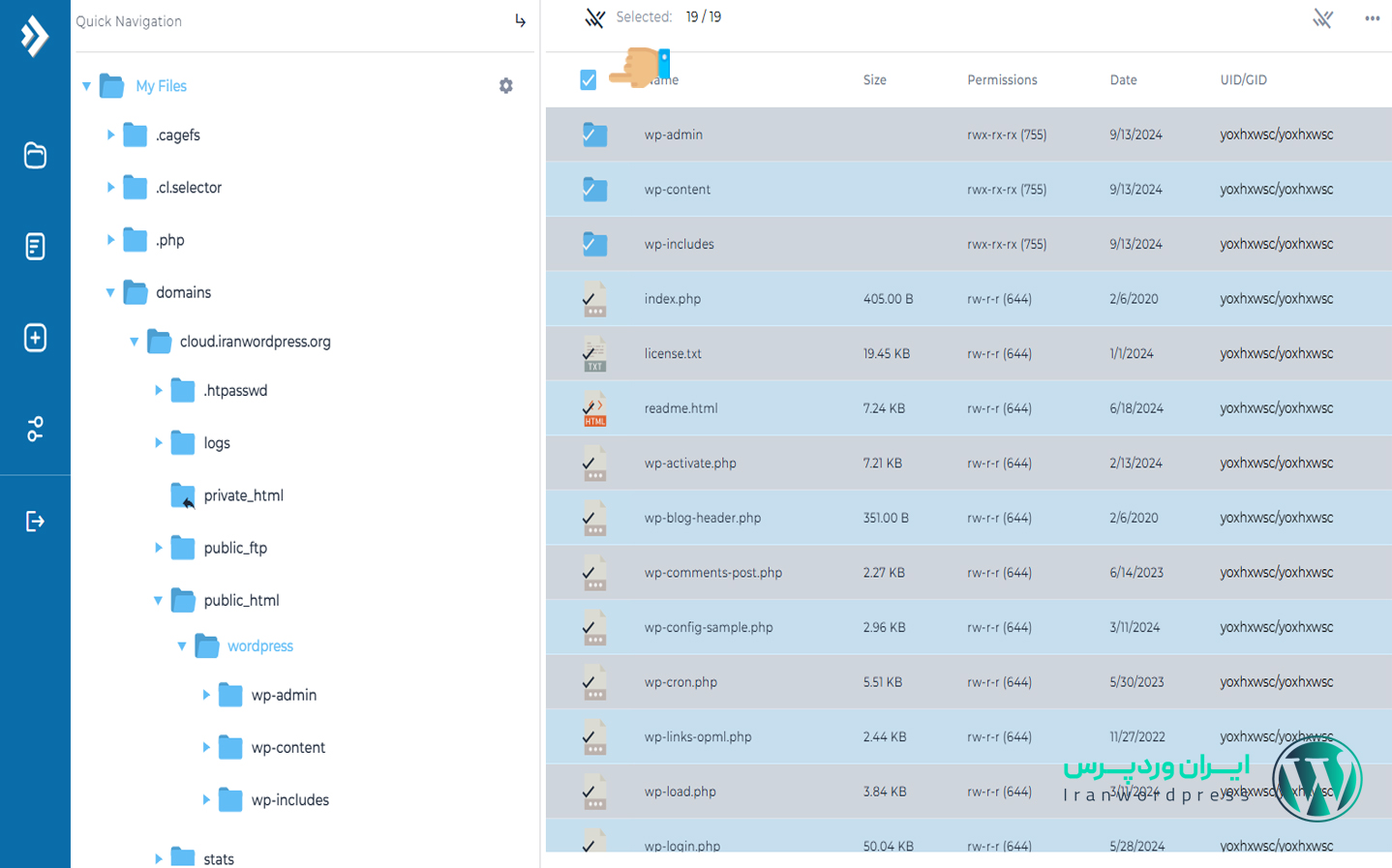This screenshot has width=1392, height=868.
Task: Uncheck the wp-admin folder row checkbox
Action: tap(594, 135)
